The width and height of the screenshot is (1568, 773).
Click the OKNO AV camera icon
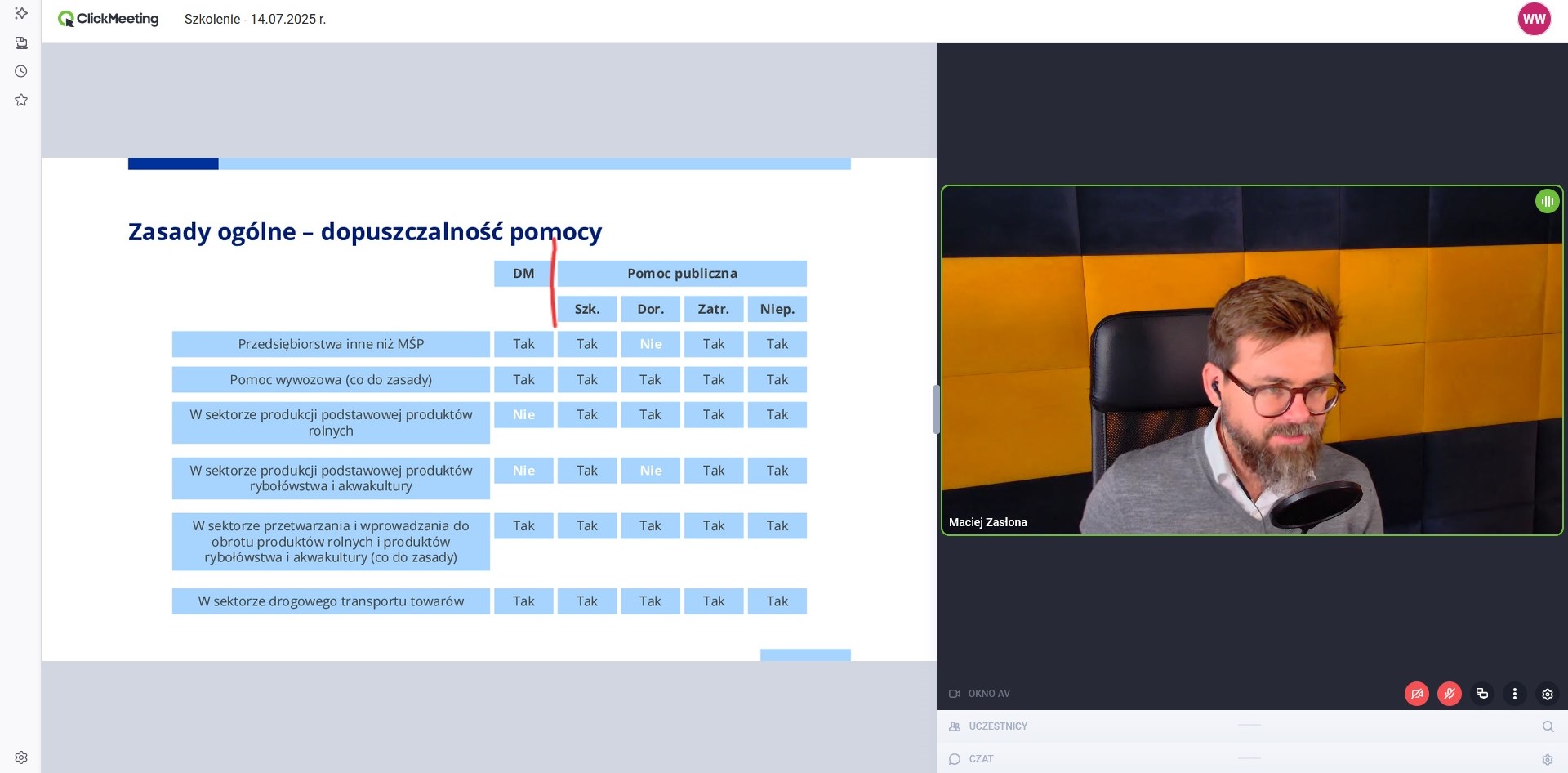(x=954, y=694)
